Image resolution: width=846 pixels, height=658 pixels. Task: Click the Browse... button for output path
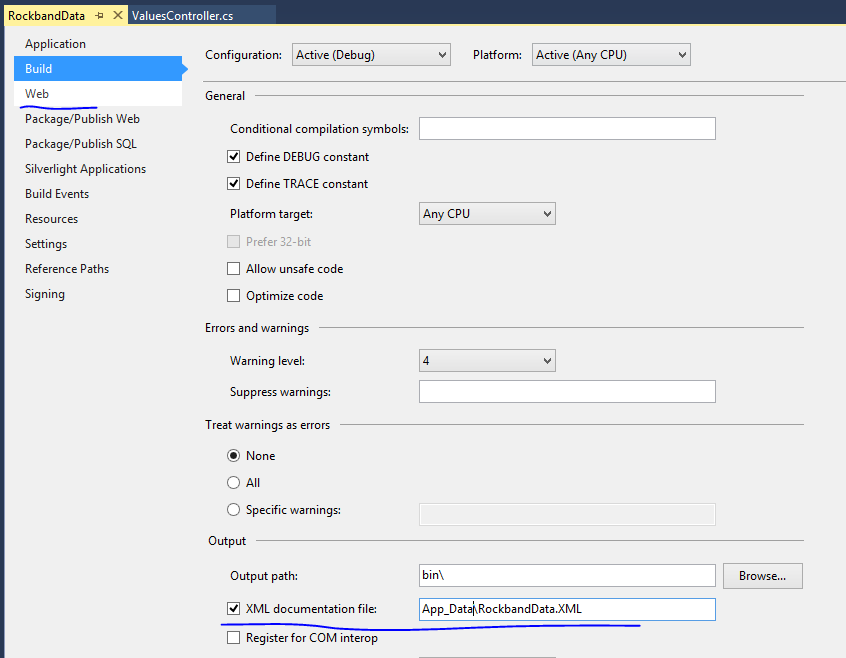coord(763,576)
